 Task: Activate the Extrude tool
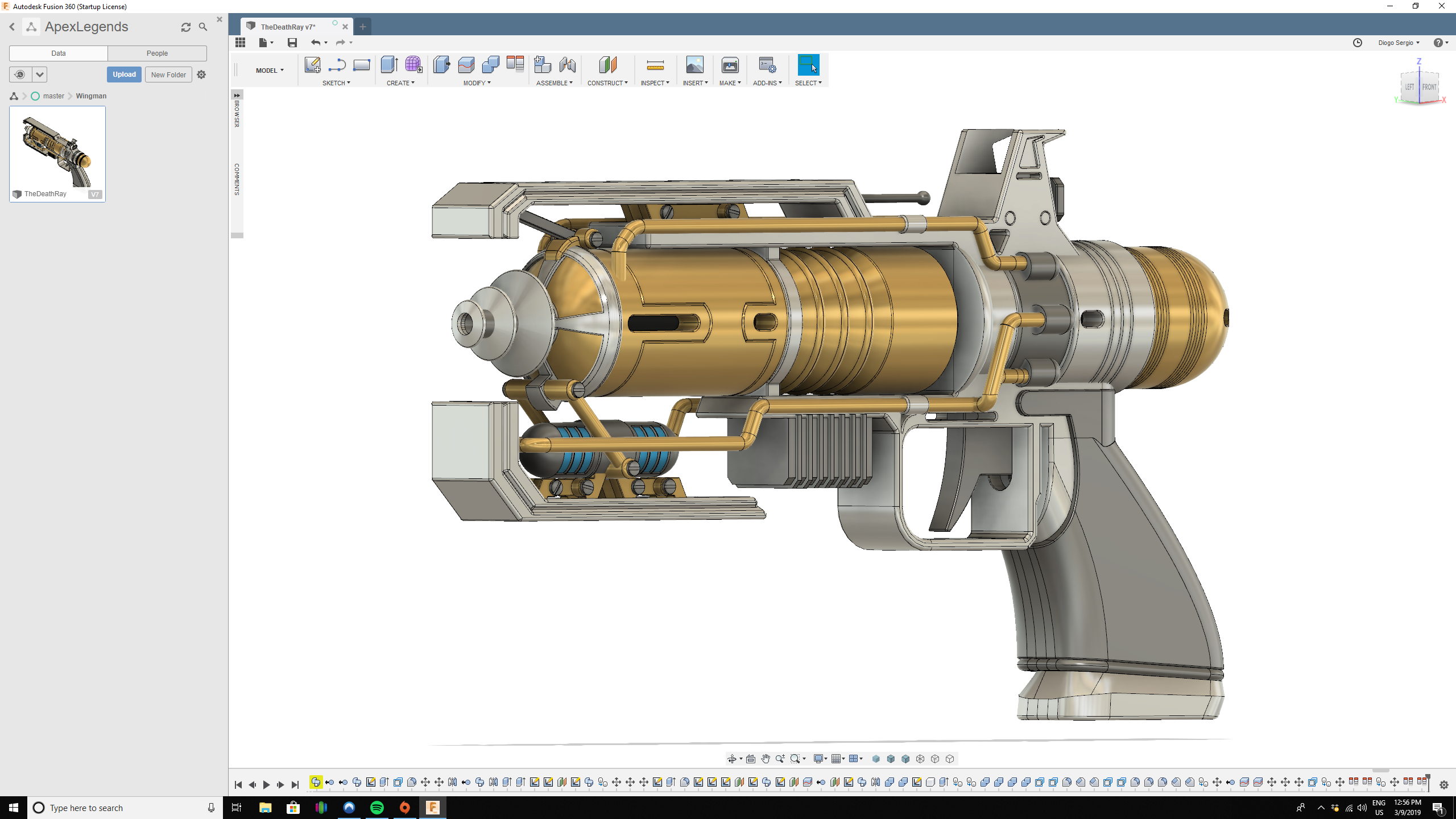389,65
